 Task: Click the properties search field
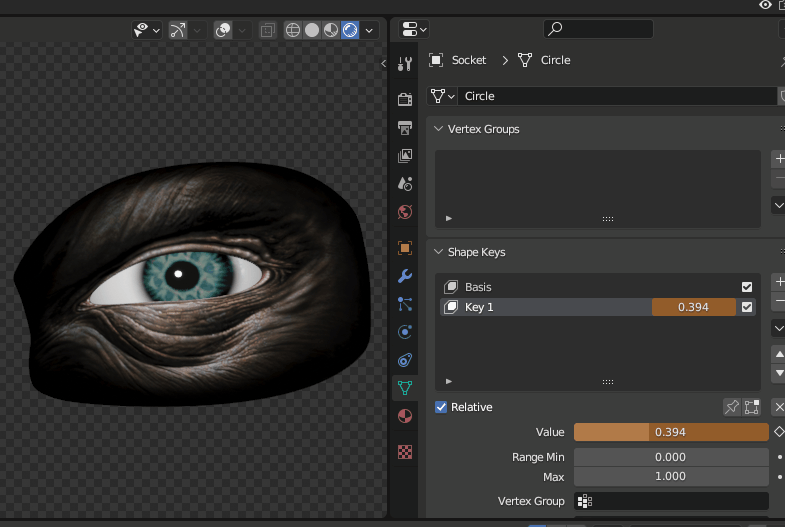click(x=598, y=29)
